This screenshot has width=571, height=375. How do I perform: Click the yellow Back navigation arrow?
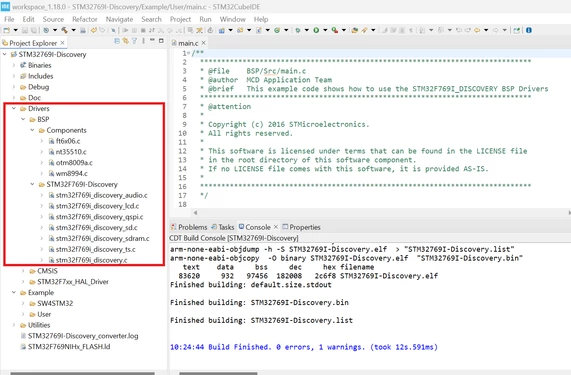pos(477,30)
